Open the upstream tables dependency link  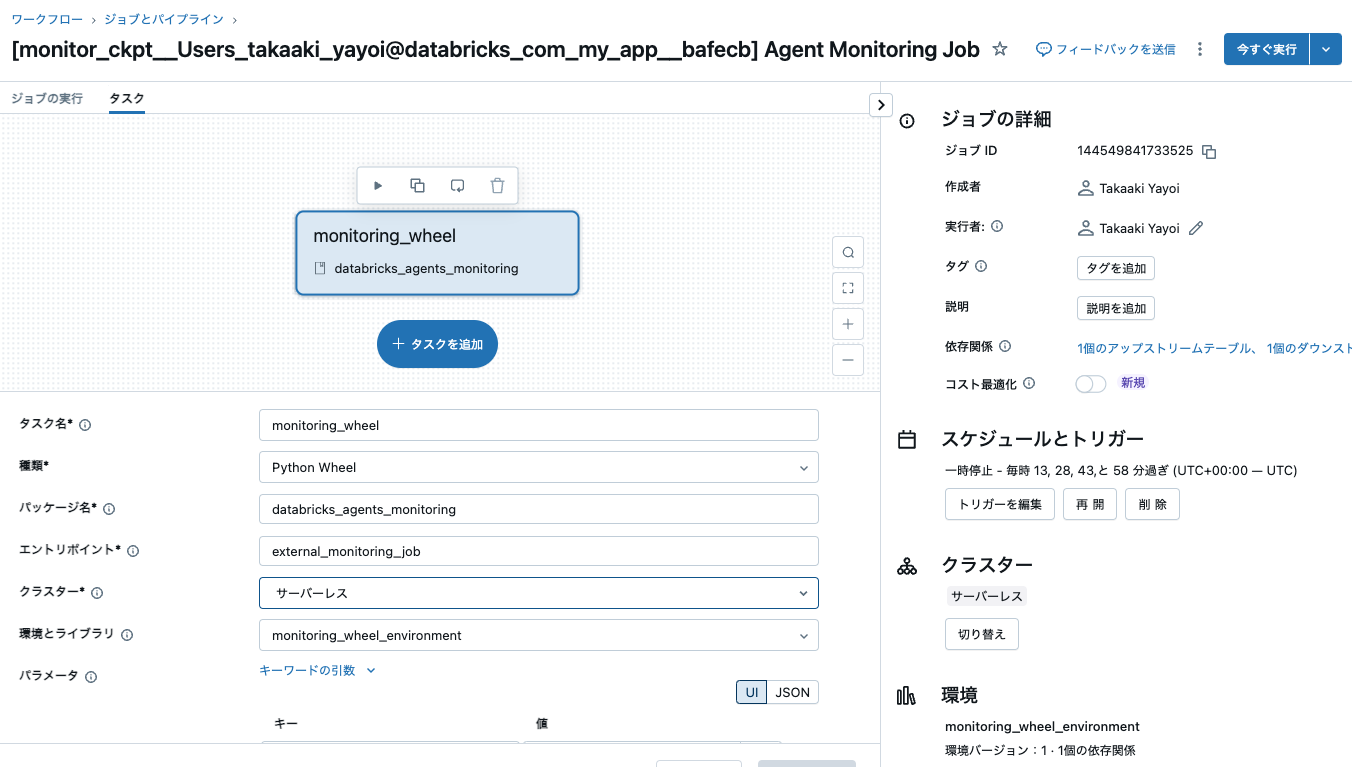1164,348
